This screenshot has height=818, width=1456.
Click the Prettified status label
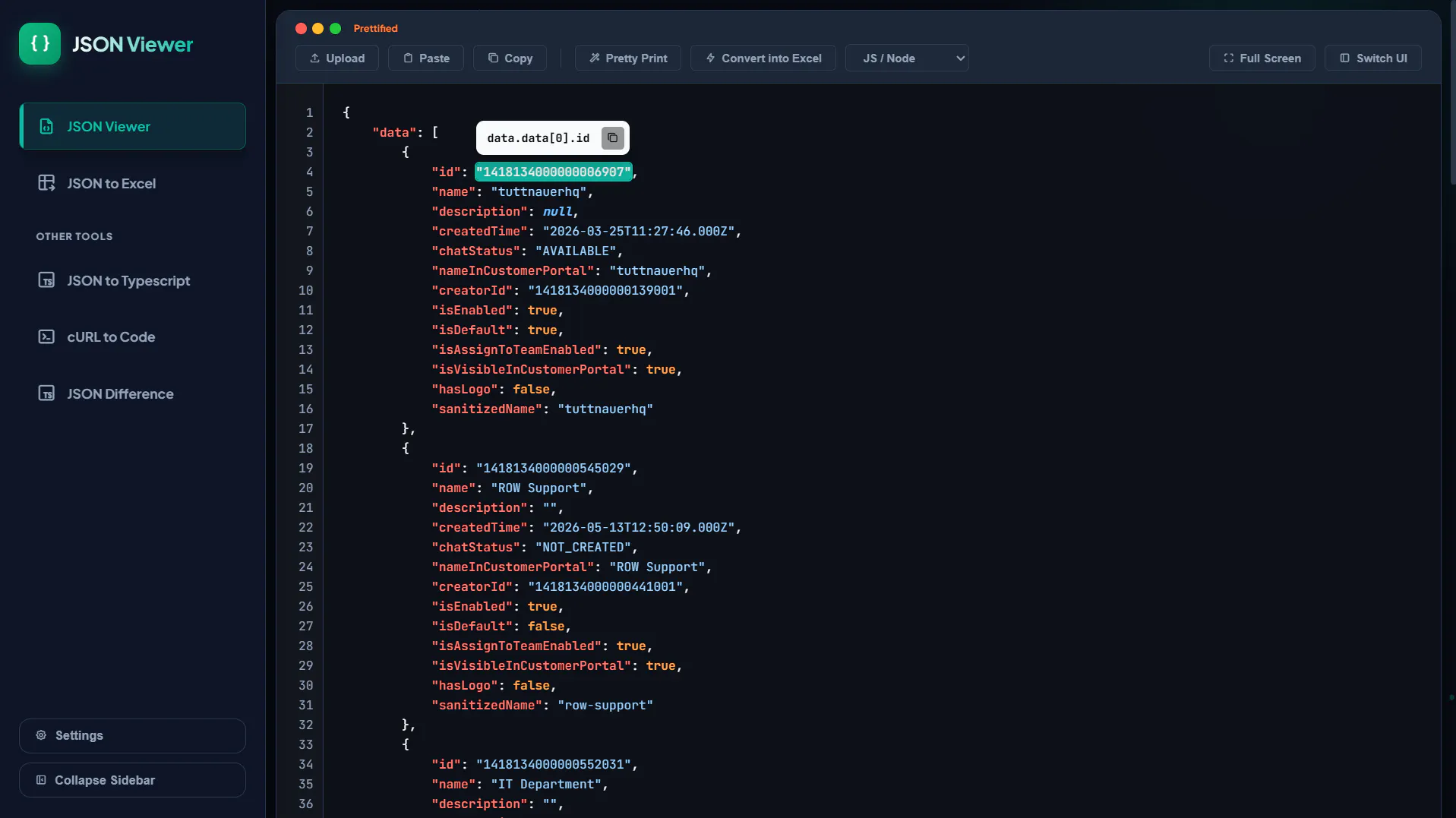point(375,28)
